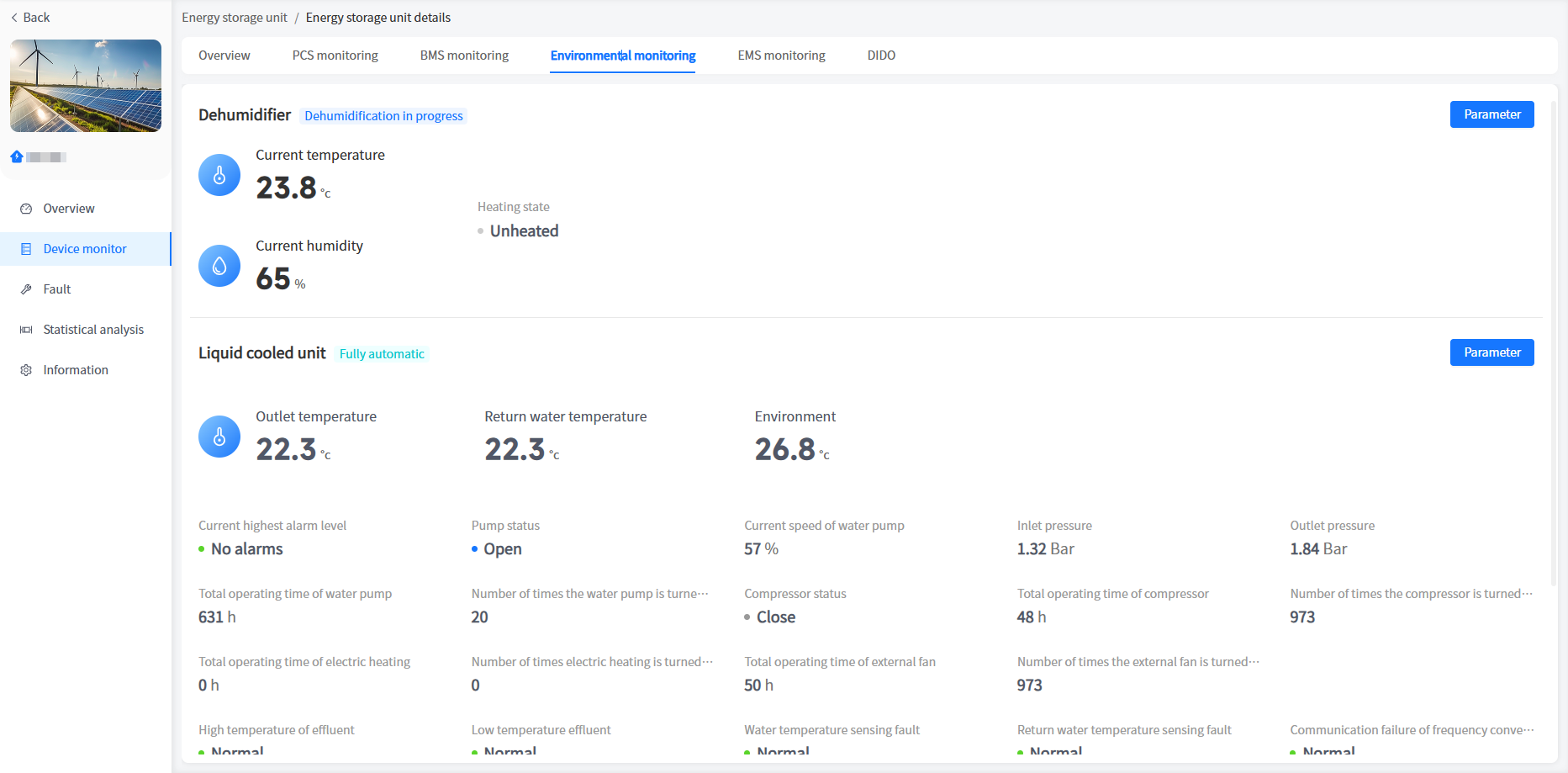Click Energy storage unit breadcrumb link
Viewport: 1568px width, 773px height.
(x=235, y=18)
